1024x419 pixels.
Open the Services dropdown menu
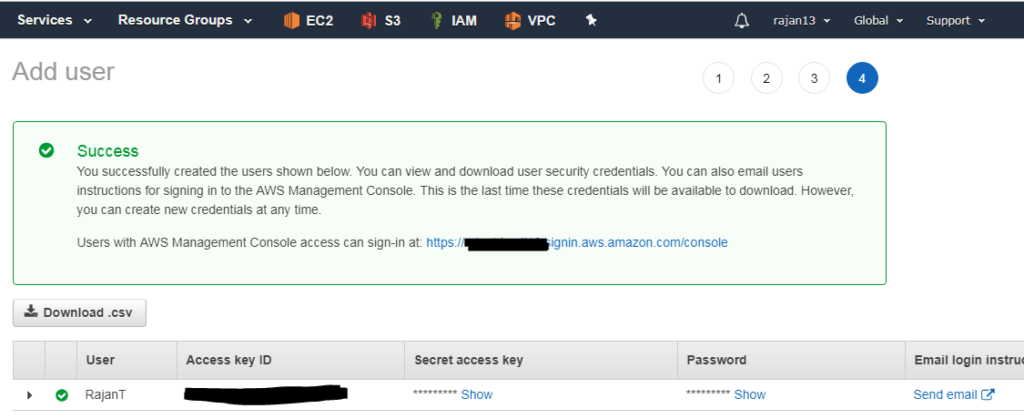tap(55, 20)
